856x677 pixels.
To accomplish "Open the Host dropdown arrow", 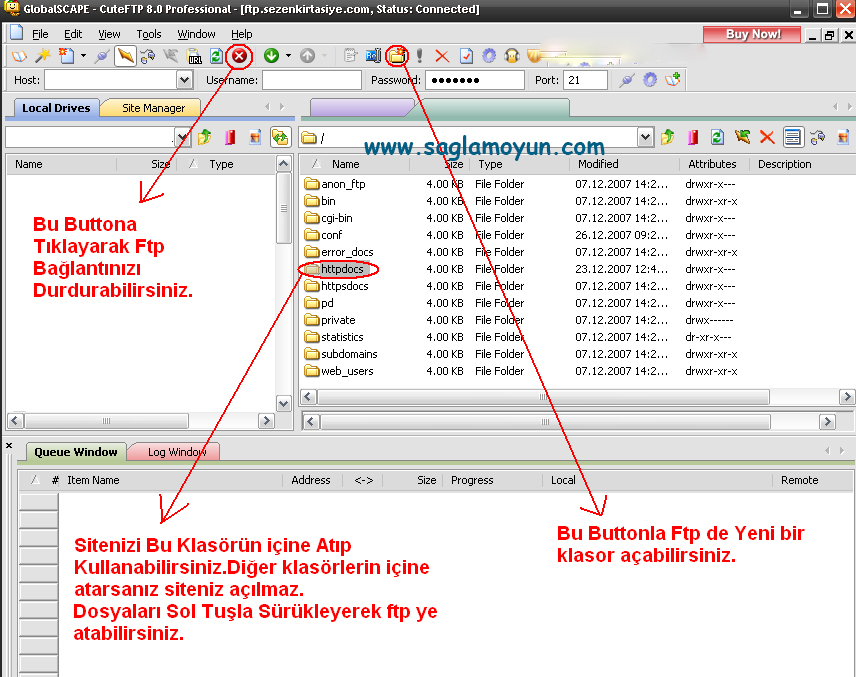I will pyautogui.click(x=185, y=80).
